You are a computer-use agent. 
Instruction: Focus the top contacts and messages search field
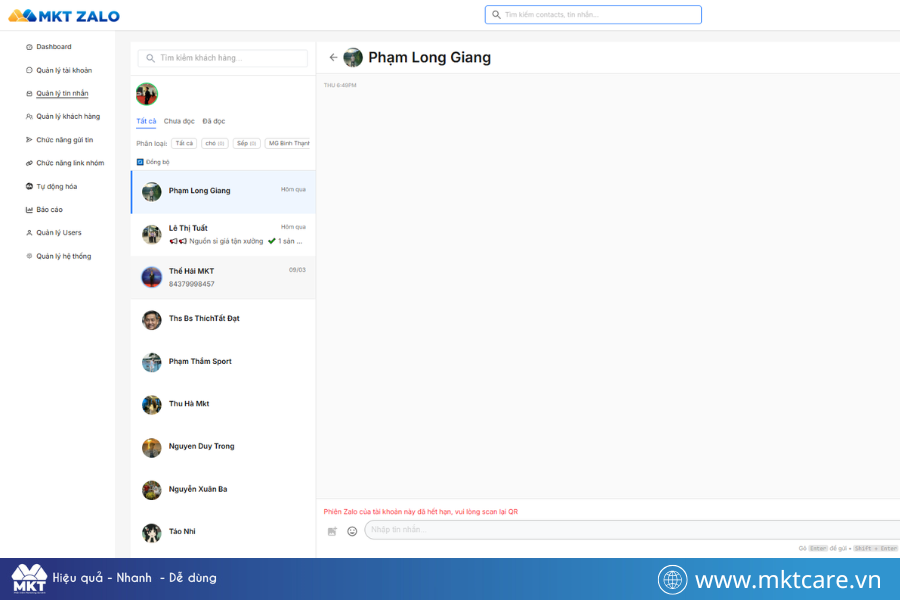point(593,15)
